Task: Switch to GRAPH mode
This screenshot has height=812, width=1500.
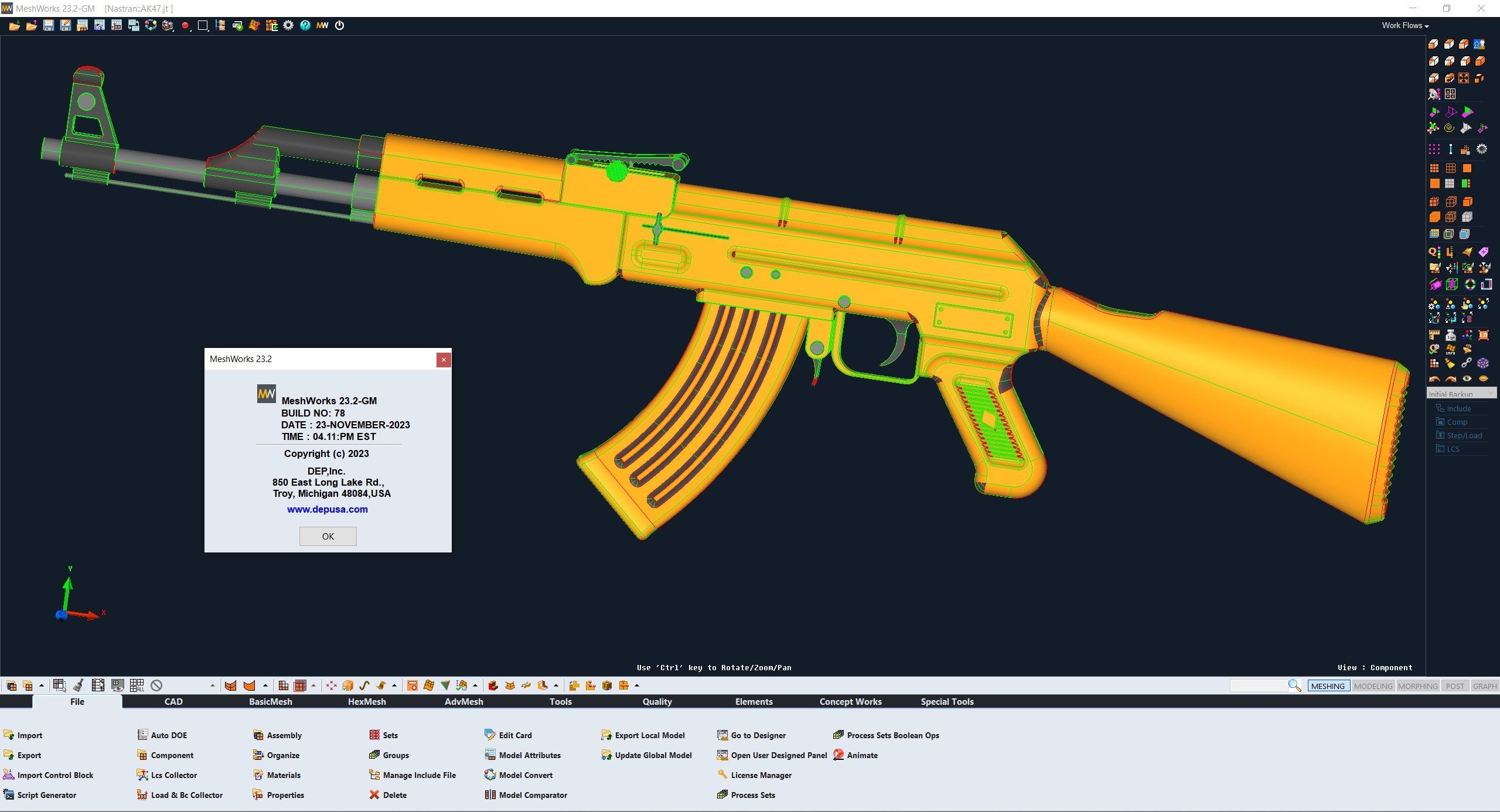Action: pos(1484,686)
